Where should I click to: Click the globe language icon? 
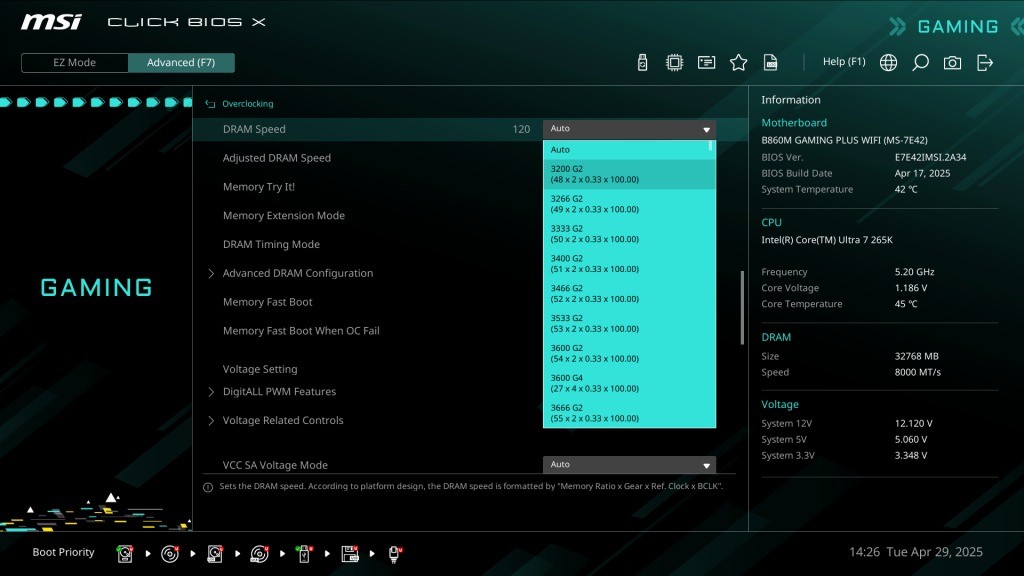coord(888,63)
